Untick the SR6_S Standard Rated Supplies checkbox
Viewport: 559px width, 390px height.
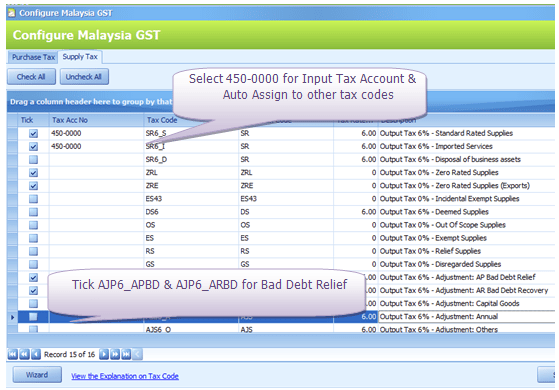point(33,133)
